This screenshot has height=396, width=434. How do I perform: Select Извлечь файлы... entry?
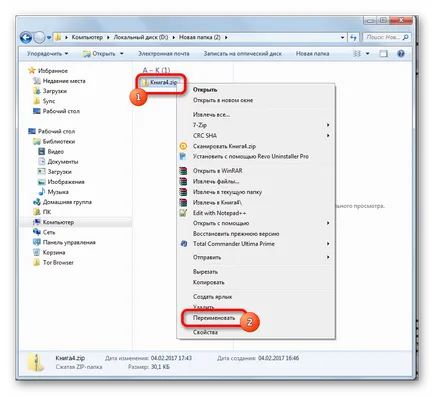256,181
